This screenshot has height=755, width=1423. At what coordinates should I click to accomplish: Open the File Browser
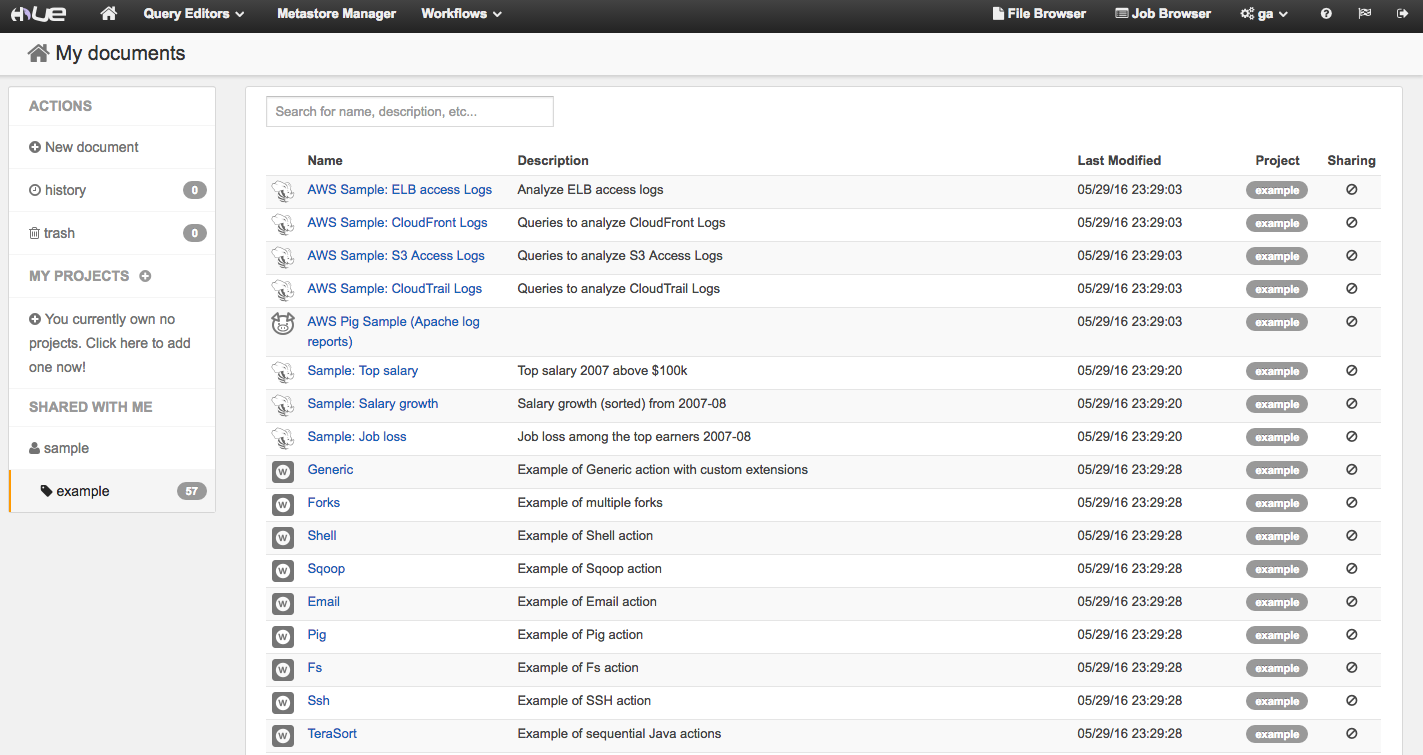click(1039, 14)
